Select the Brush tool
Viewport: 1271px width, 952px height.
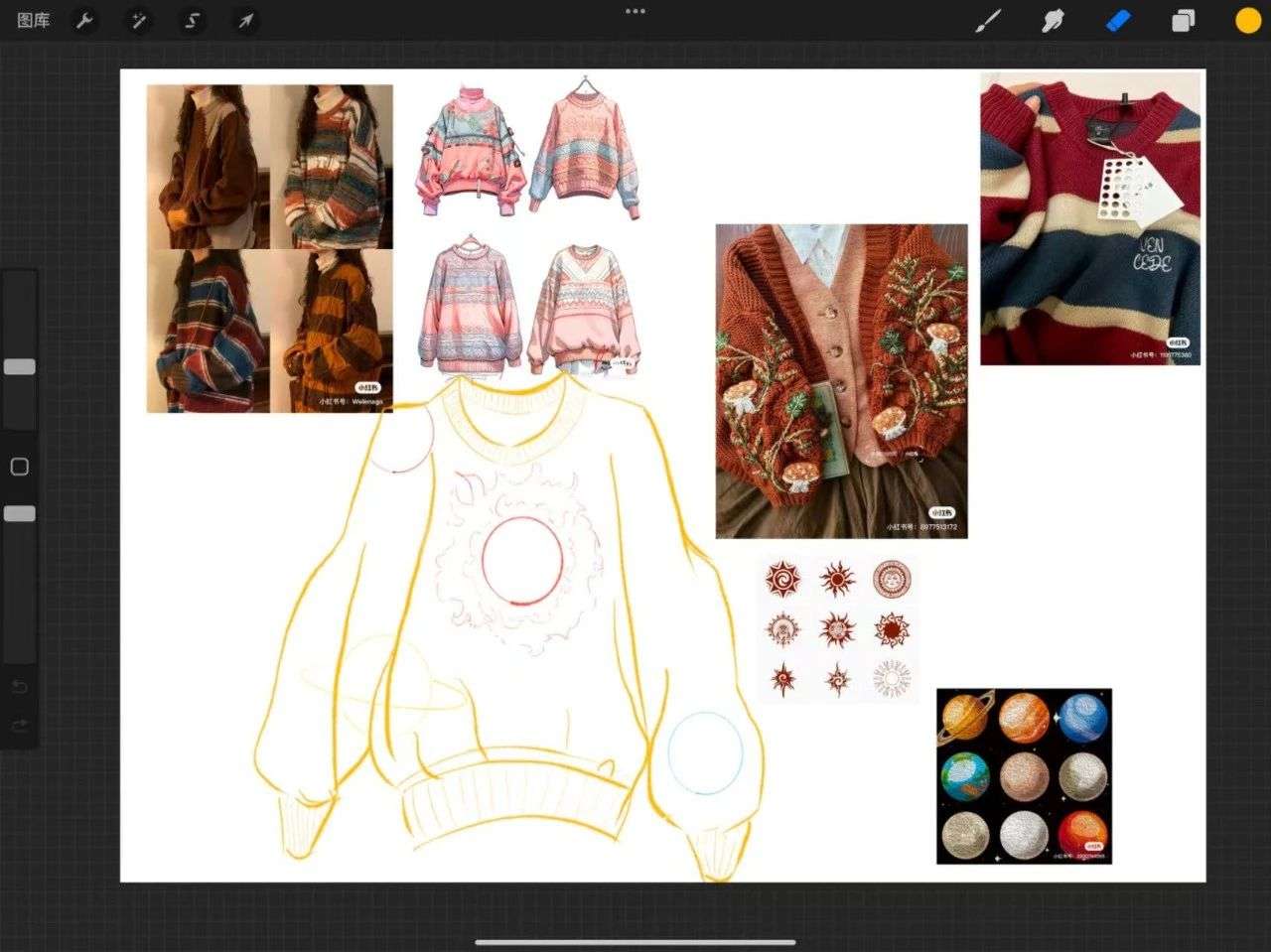point(989,21)
